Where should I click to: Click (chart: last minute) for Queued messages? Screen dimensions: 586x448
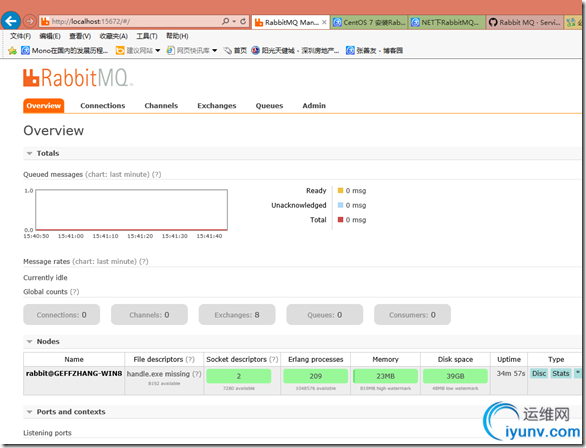(117, 174)
